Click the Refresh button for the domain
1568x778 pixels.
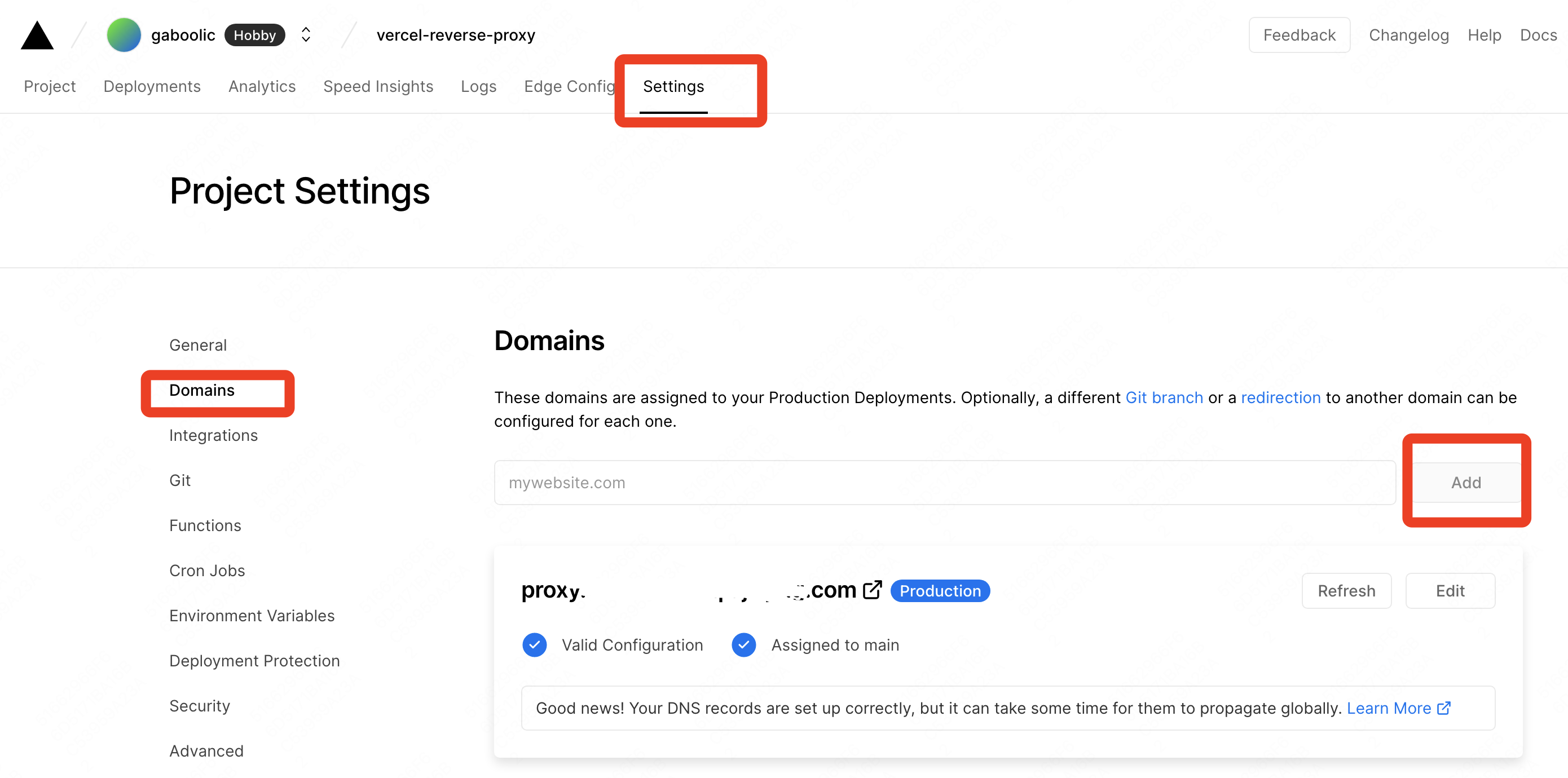point(1346,591)
